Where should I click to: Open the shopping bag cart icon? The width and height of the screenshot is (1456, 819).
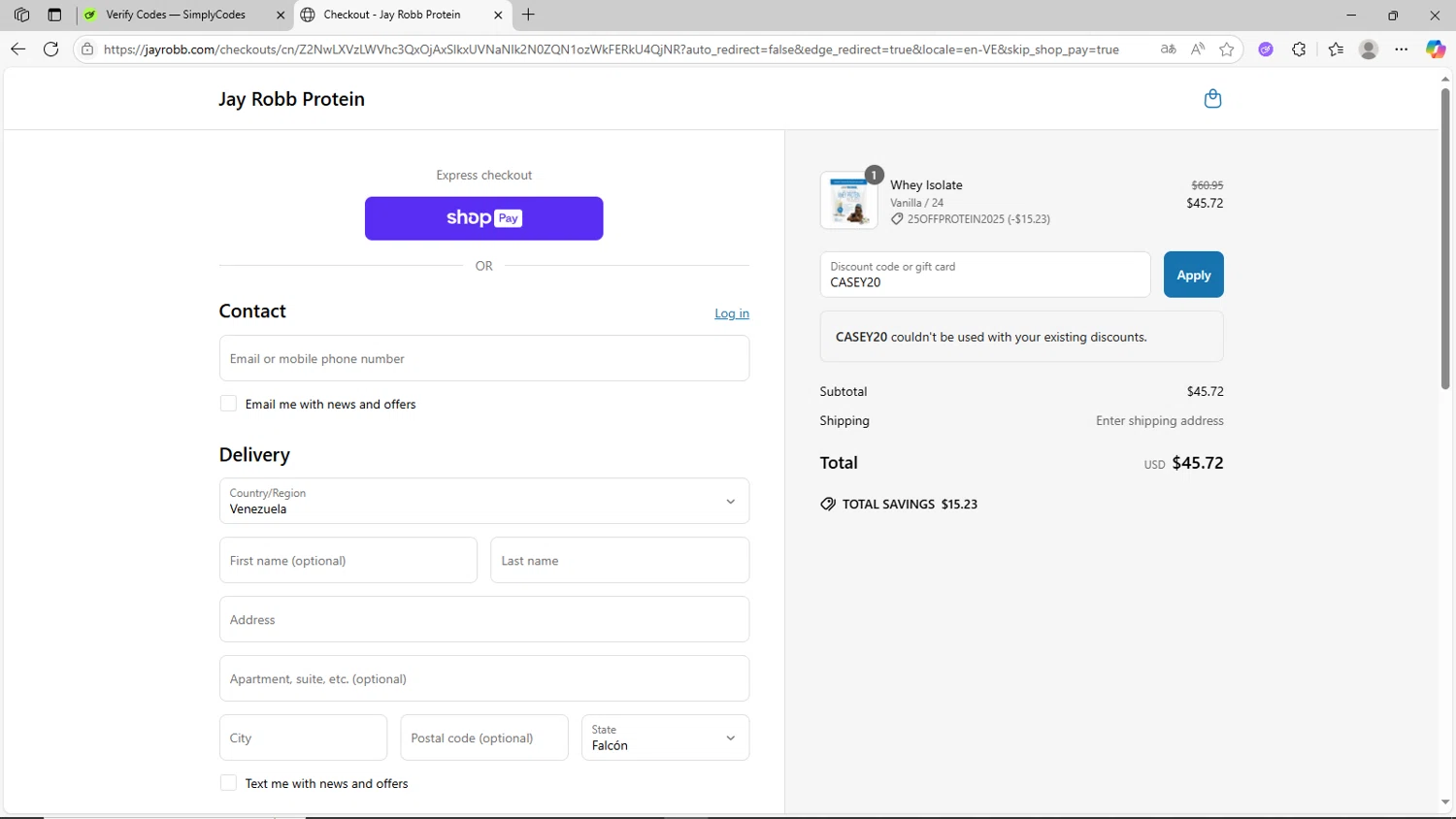click(x=1212, y=99)
